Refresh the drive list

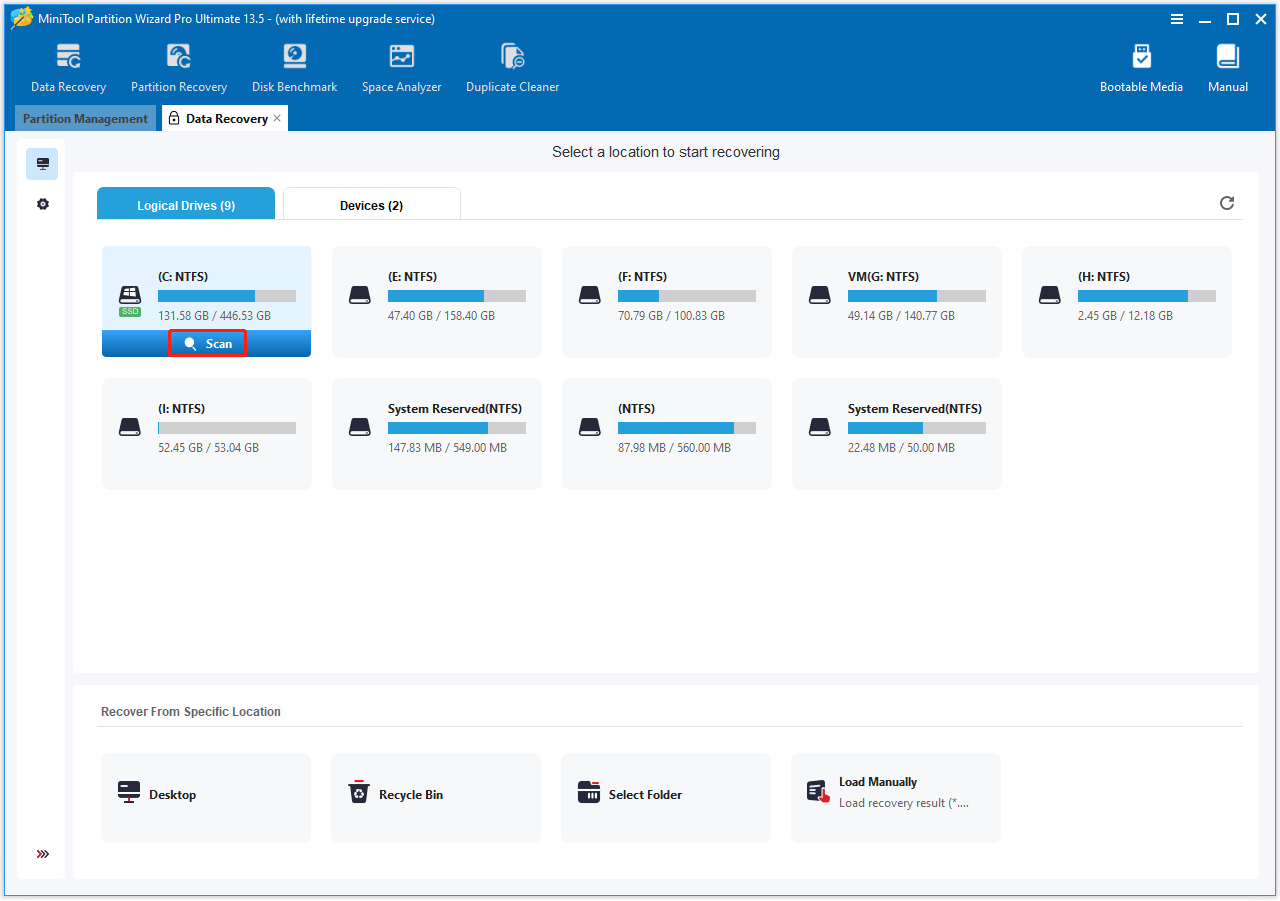1227,203
